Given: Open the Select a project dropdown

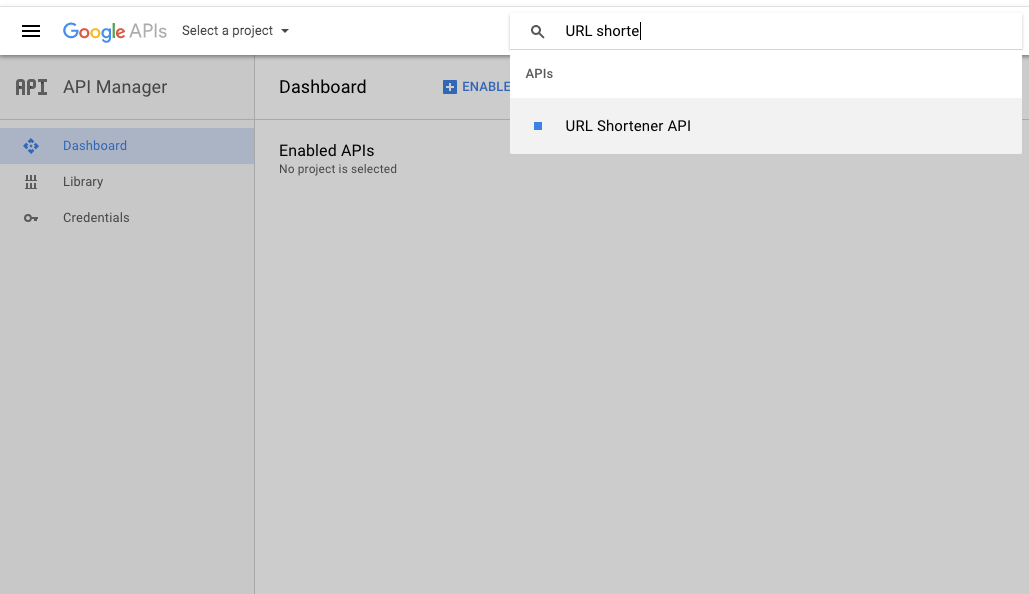Looking at the screenshot, I should coord(235,31).
